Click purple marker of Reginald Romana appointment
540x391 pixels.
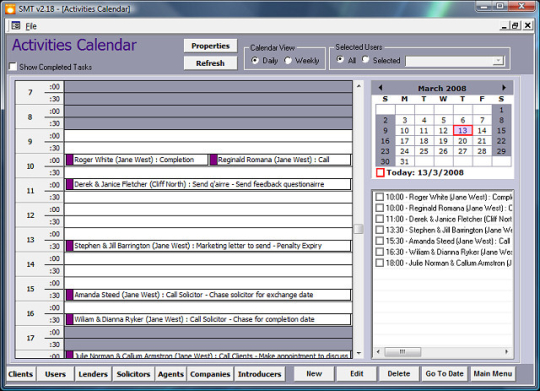click(x=214, y=160)
